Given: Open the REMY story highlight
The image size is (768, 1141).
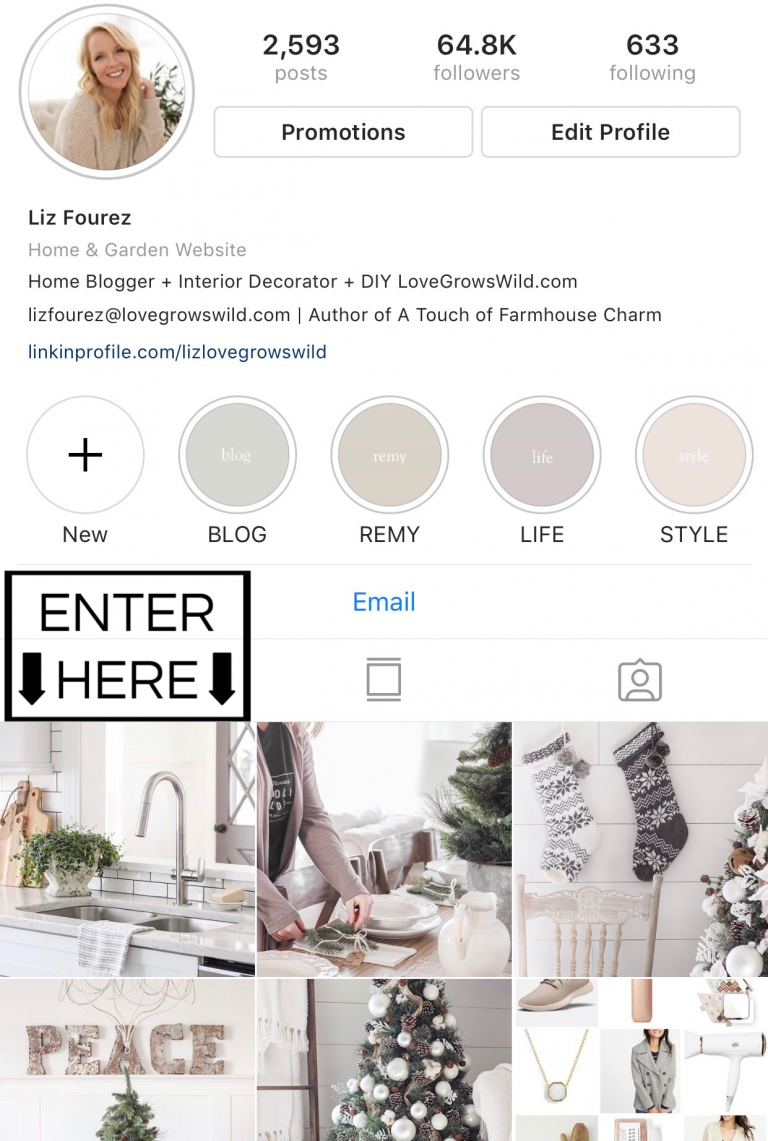Looking at the screenshot, I should point(389,455).
